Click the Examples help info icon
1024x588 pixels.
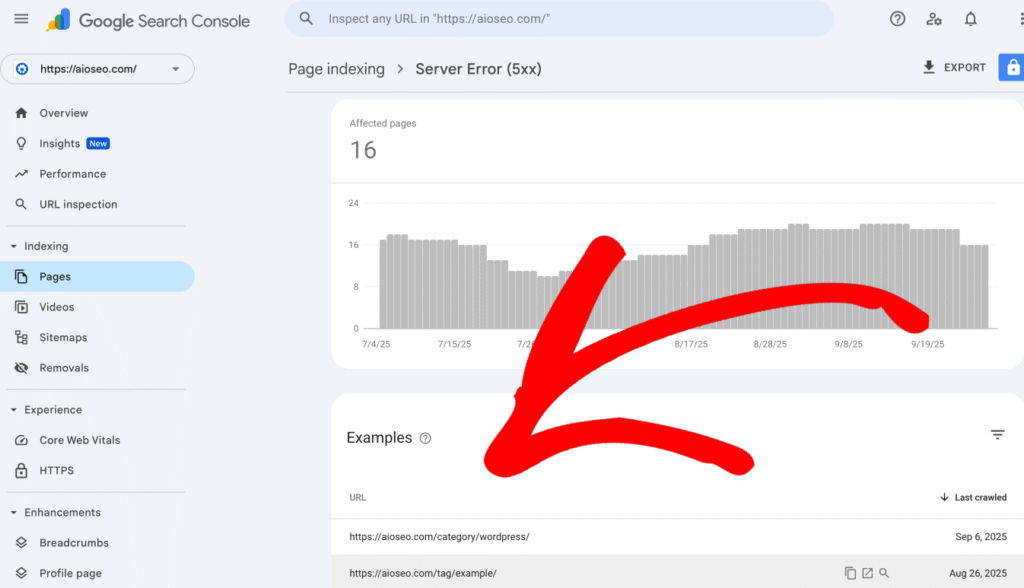tap(425, 438)
